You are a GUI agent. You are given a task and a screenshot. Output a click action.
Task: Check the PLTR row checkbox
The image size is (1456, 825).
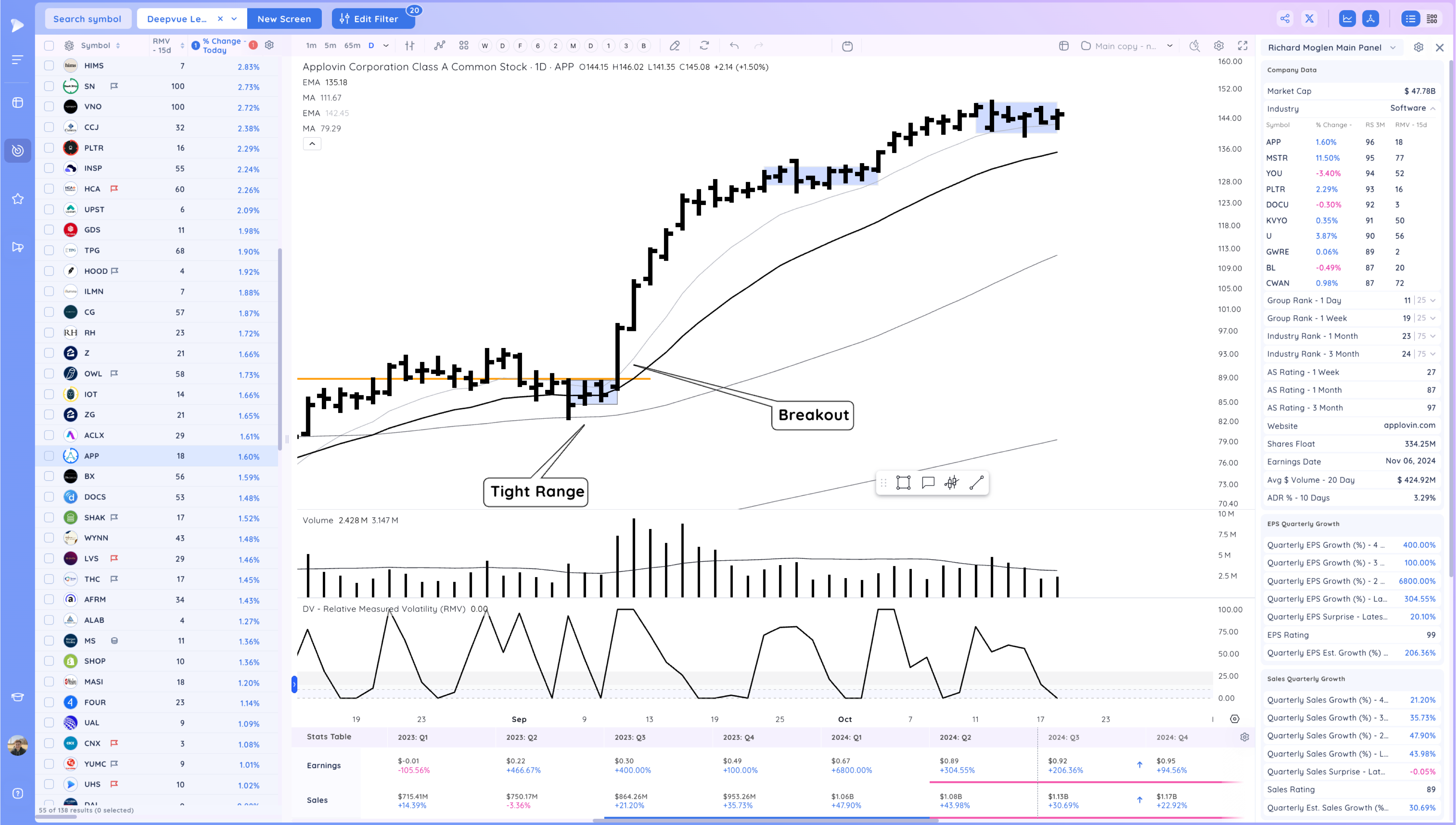point(49,148)
